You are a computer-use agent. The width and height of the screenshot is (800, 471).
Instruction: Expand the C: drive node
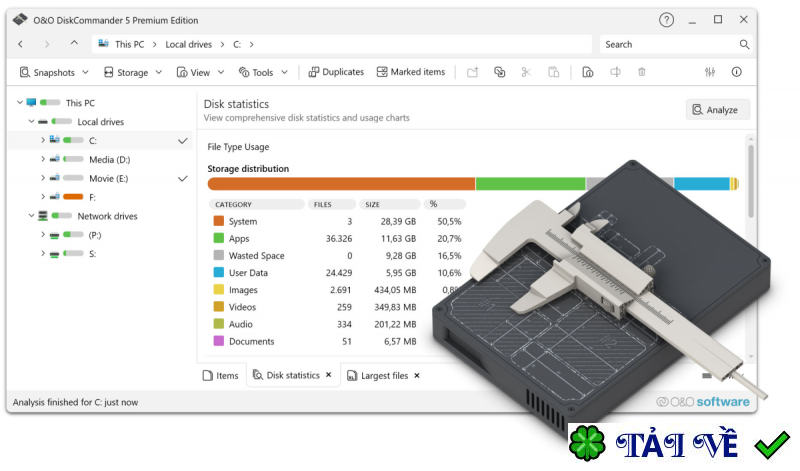[43, 140]
